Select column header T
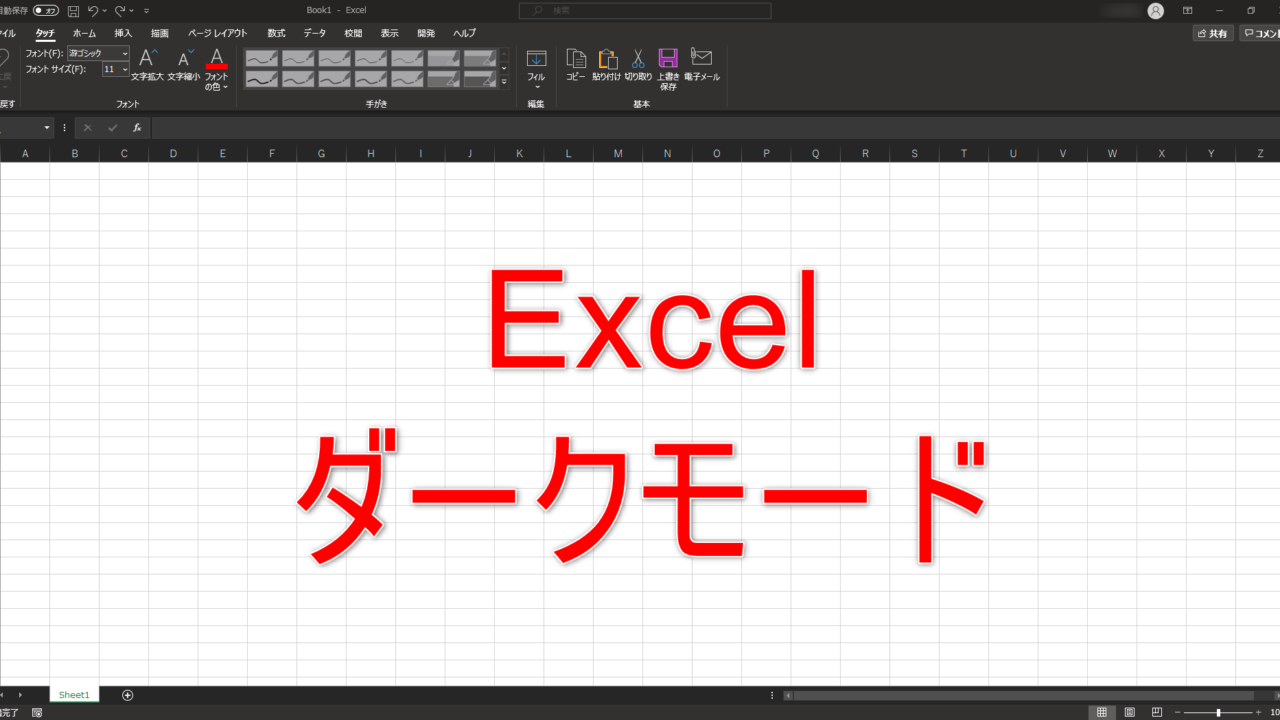1280x720 pixels. 964,153
